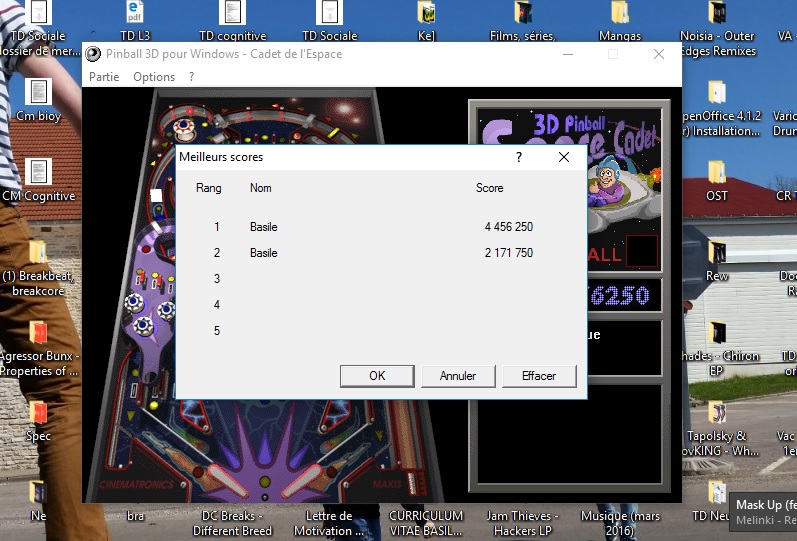Open the TD L3 PDF file
This screenshot has width=797, height=541.
click(133, 13)
